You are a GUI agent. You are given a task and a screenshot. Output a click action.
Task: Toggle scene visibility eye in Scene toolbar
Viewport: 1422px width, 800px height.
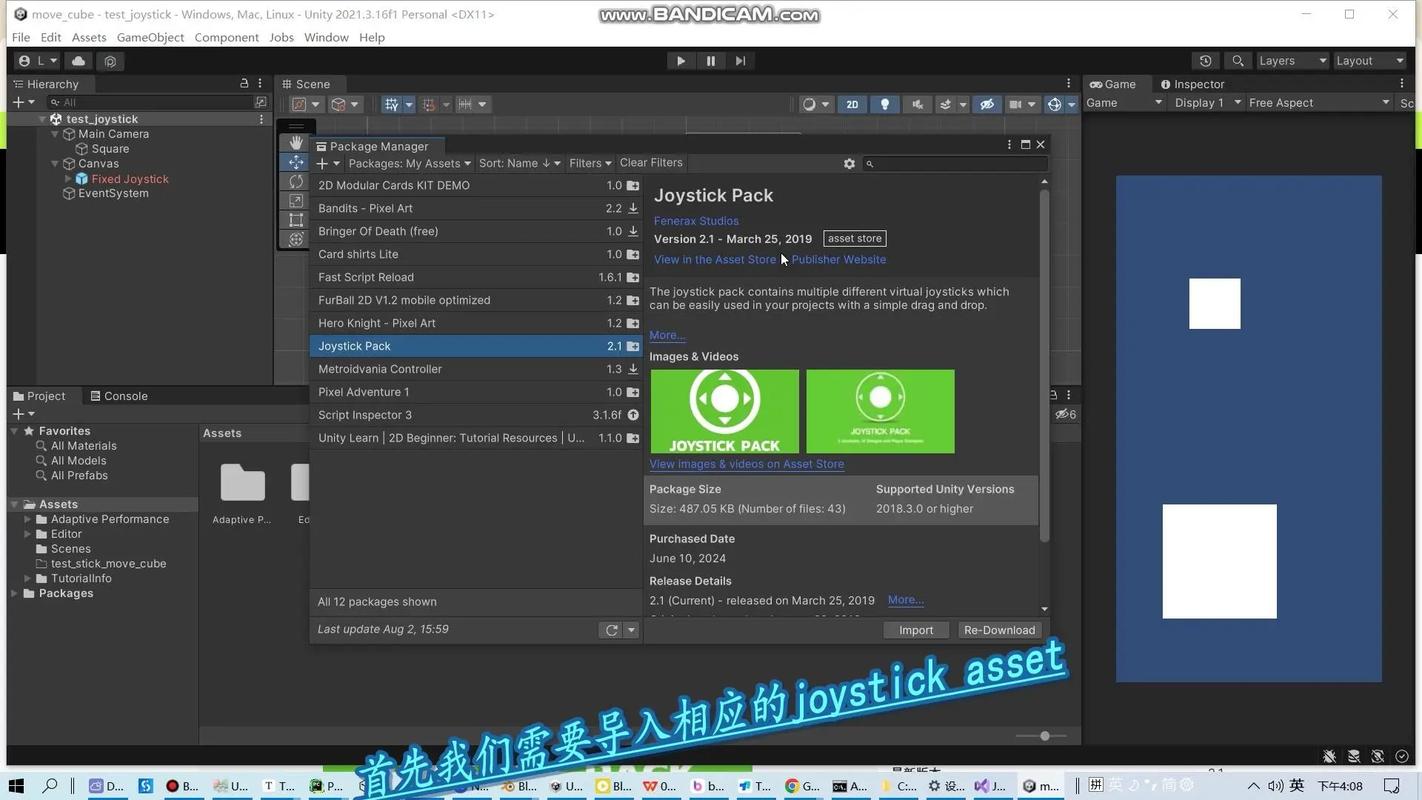click(986, 104)
